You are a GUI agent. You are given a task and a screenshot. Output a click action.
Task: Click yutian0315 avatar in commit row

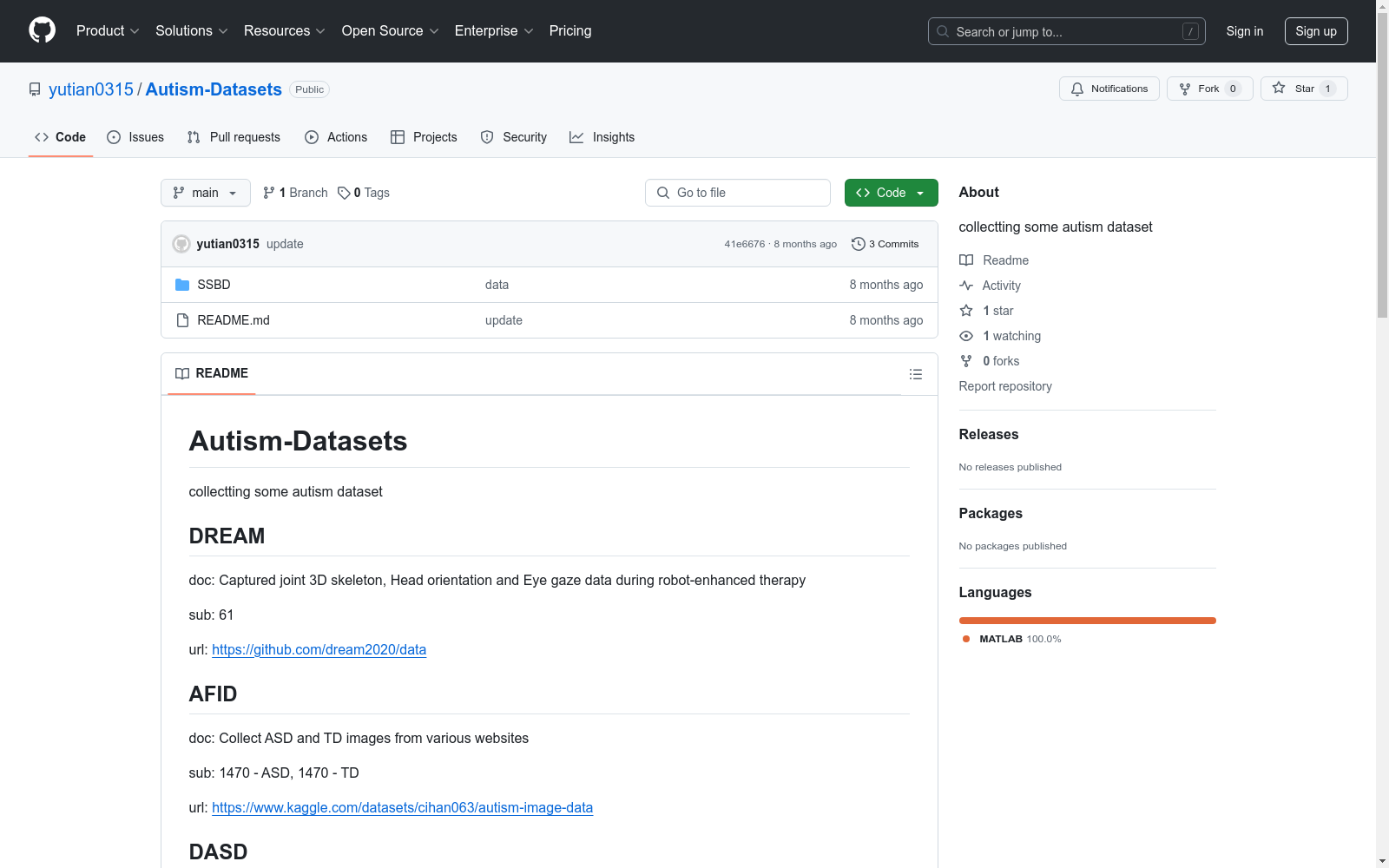(181, 244)
